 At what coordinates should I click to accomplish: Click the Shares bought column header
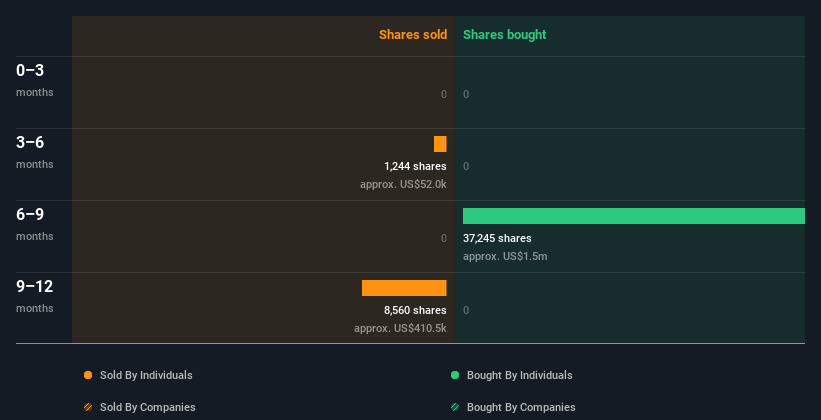pyautogui.click(x=505, y=35)
